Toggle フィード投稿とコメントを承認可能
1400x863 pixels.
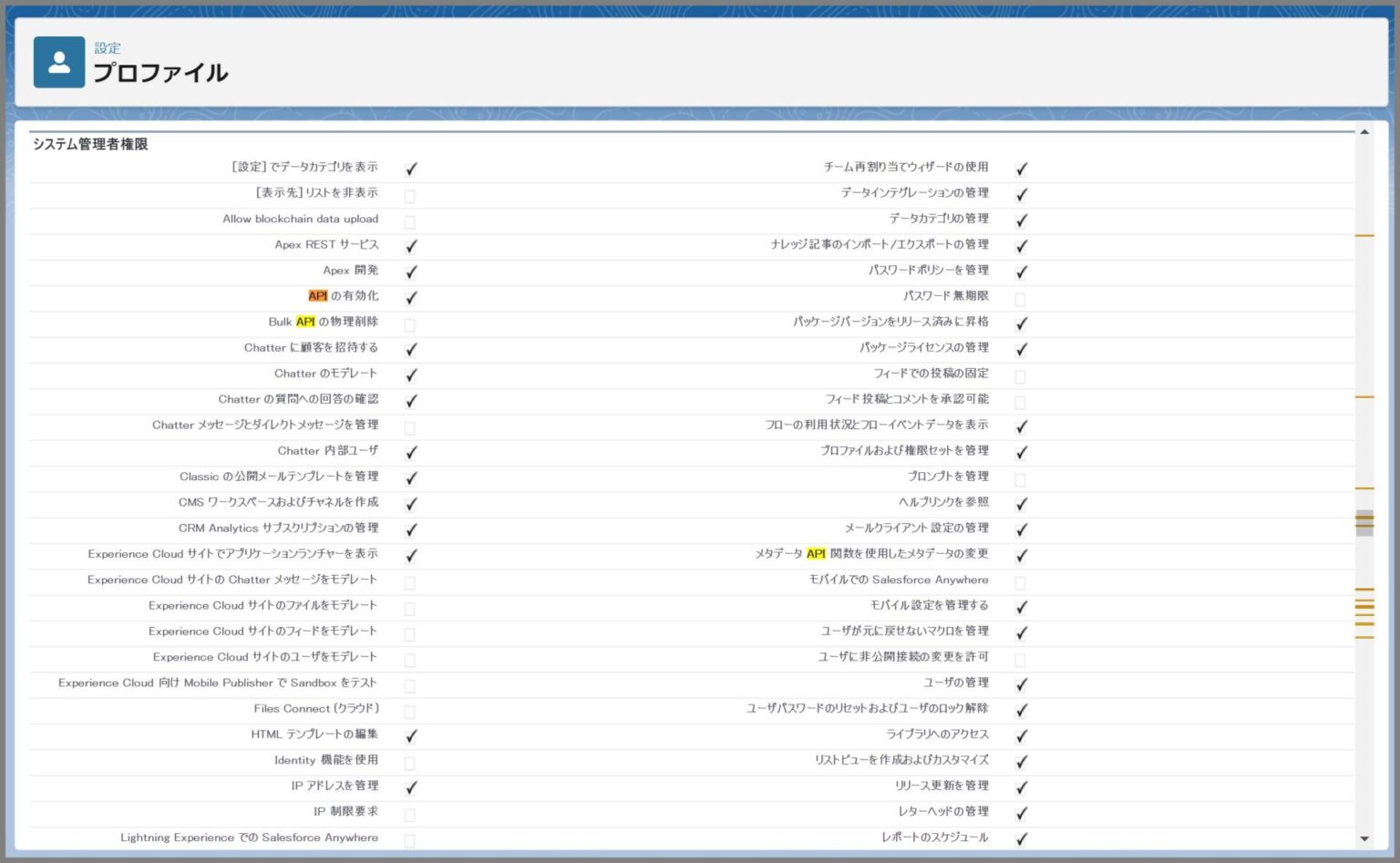click(1021, 399)
